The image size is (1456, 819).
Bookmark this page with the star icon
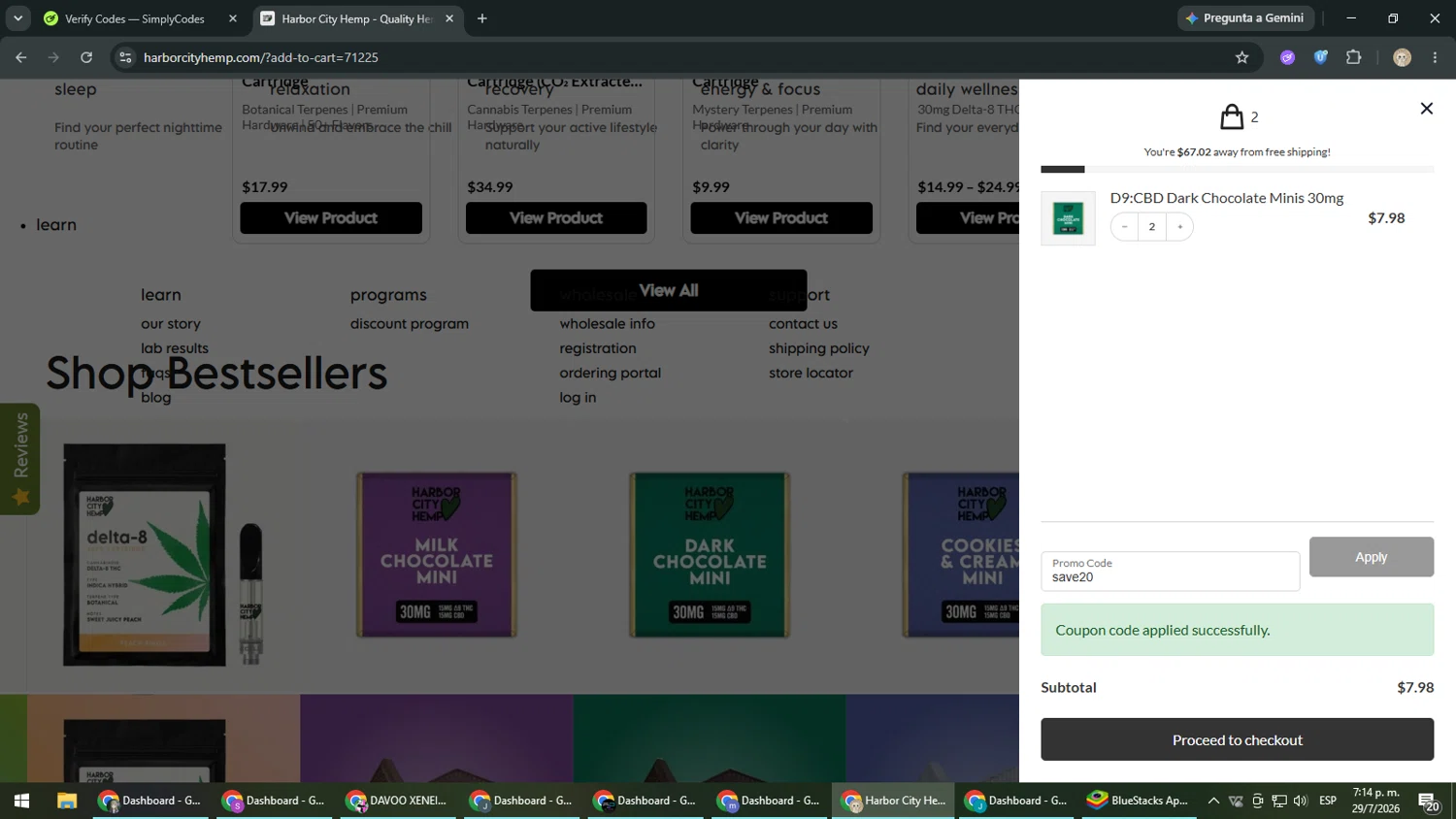pyautogui.click(x=1241, y=57)
